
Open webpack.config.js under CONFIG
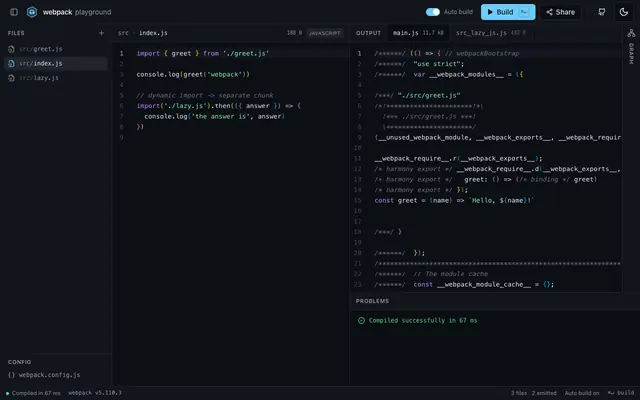pos(49,375)
